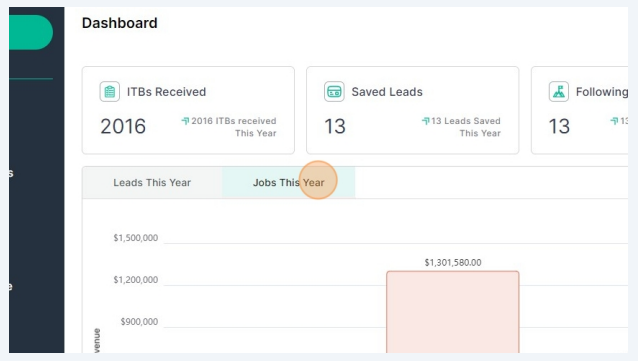Click the $1,301,580.00 bar value label
Image resolution: width=638 pixels, height=361 pixels.
pos(453,263)
